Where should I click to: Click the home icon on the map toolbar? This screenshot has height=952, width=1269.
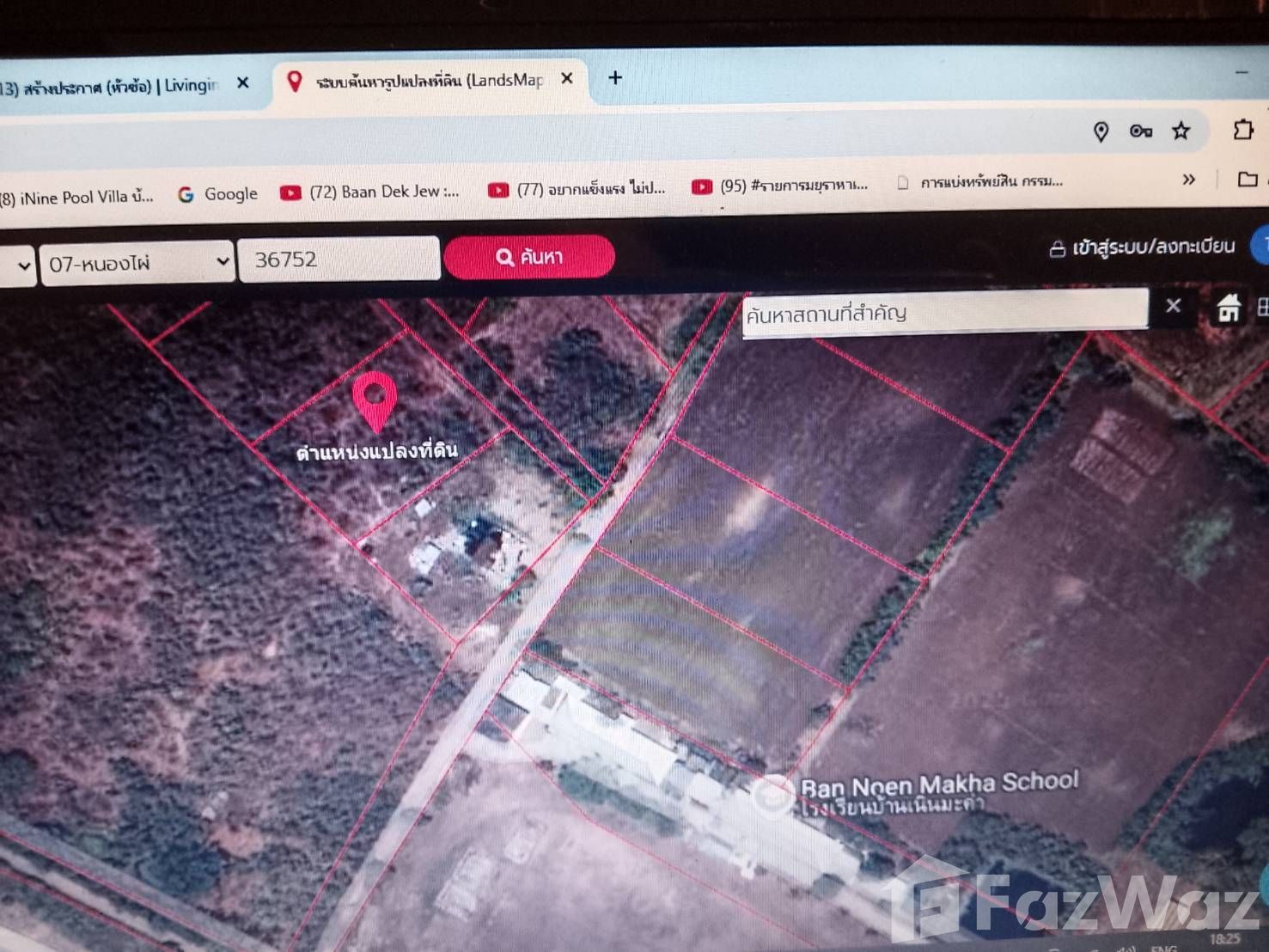coord(1228,308)
